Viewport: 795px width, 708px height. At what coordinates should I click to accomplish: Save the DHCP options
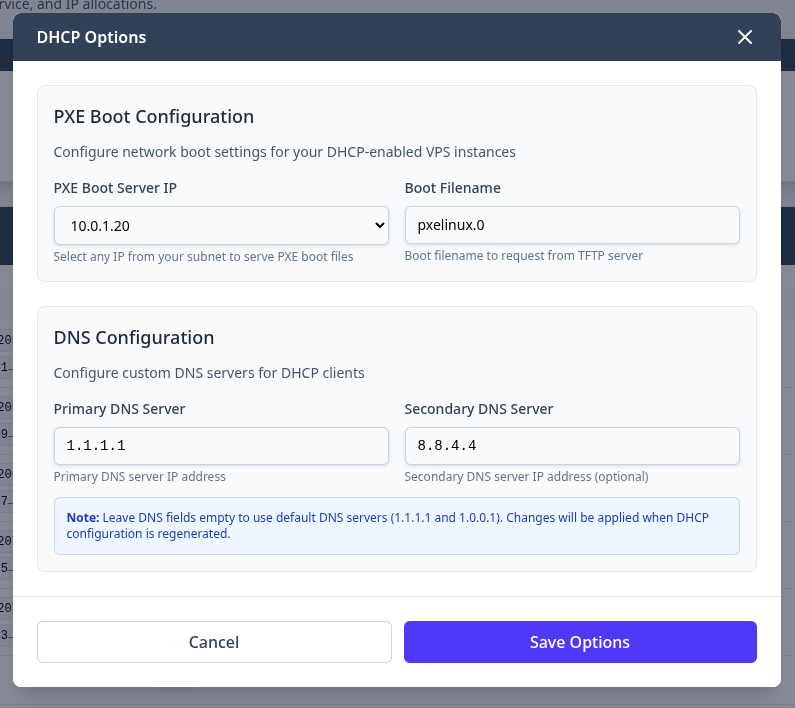[579, 642]
